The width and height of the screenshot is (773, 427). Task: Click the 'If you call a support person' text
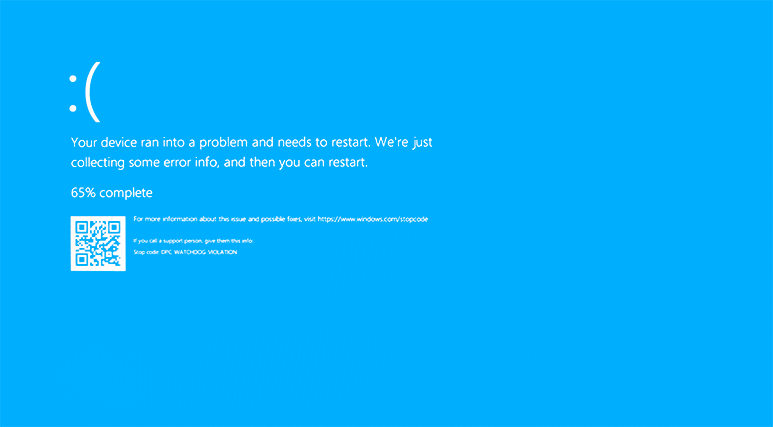tap(193, 241)
